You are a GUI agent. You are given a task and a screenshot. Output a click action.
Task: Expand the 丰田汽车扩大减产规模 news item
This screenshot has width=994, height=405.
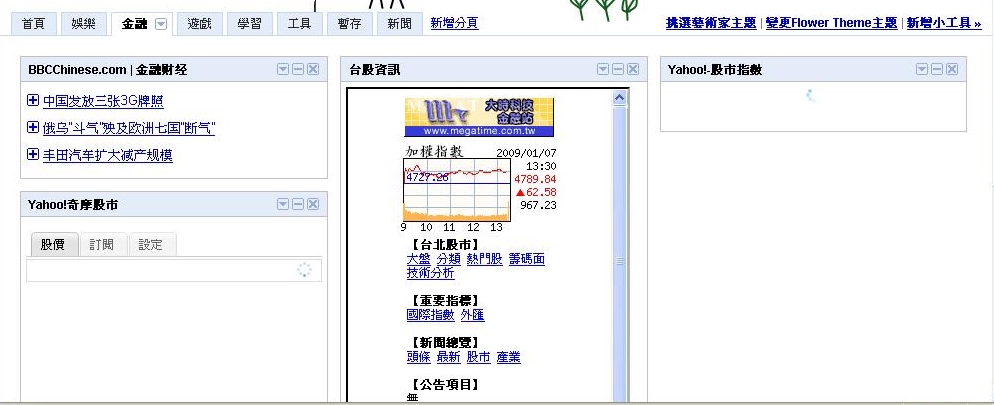click(x=33, y=154)
